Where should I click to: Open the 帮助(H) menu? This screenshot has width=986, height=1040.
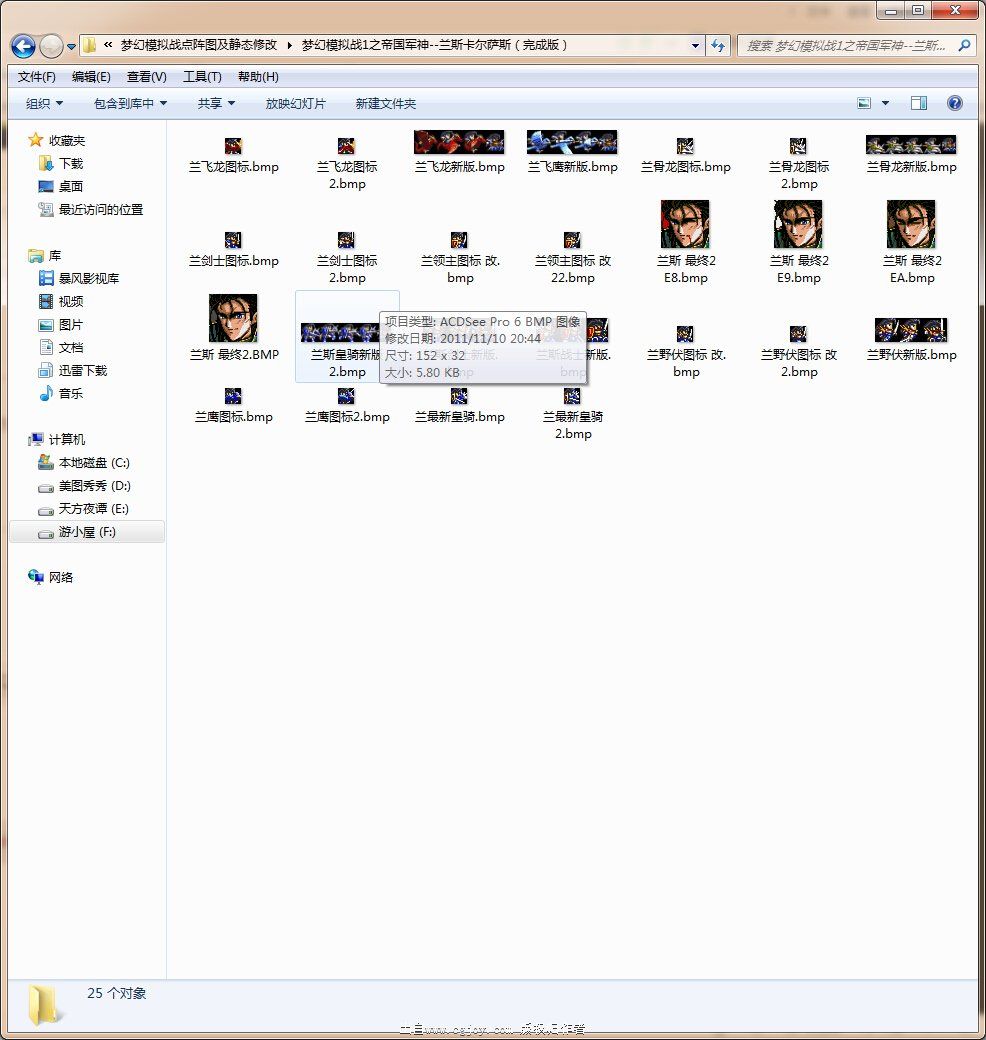click(258, 76)
